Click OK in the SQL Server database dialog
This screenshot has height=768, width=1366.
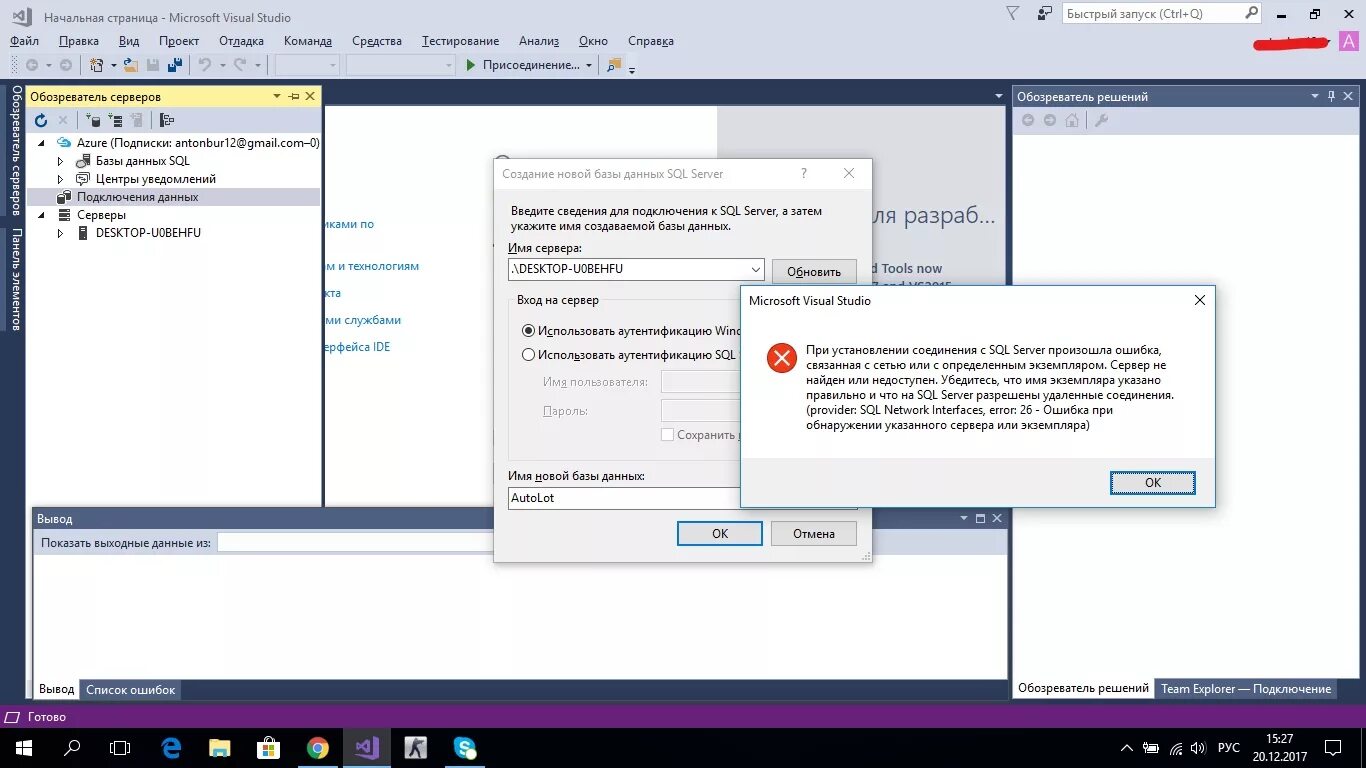pos(720,533)
